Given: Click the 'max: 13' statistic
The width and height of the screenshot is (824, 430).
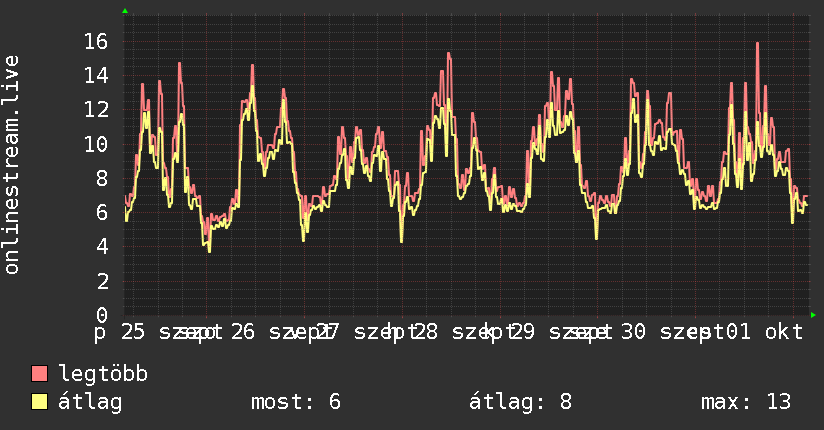Looking at the screenshot, I should (x=746, y=402).
